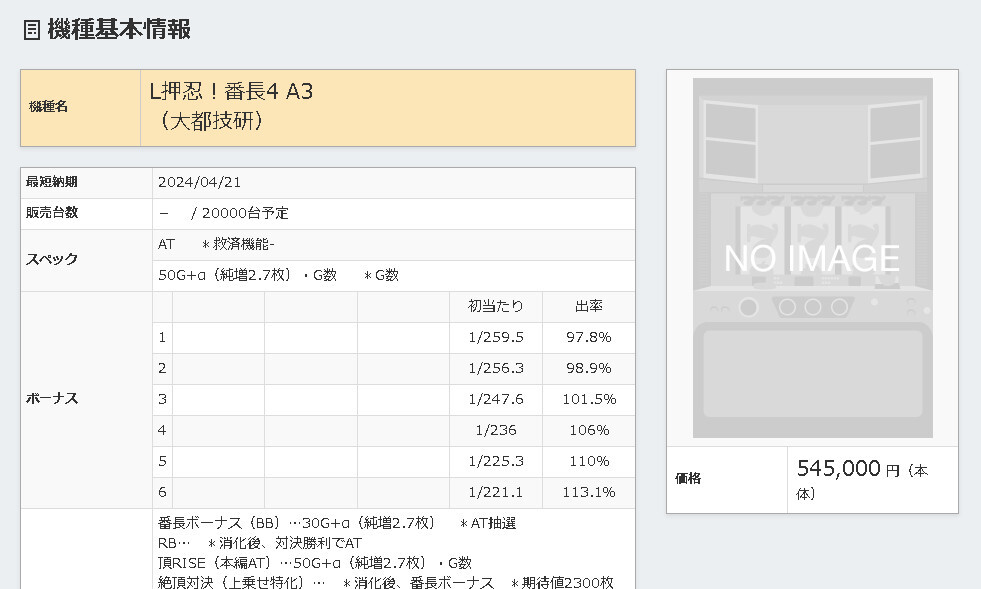Screen dimensions: 981x589
Task: Select the 110% payout value
Action: point(589,461)
